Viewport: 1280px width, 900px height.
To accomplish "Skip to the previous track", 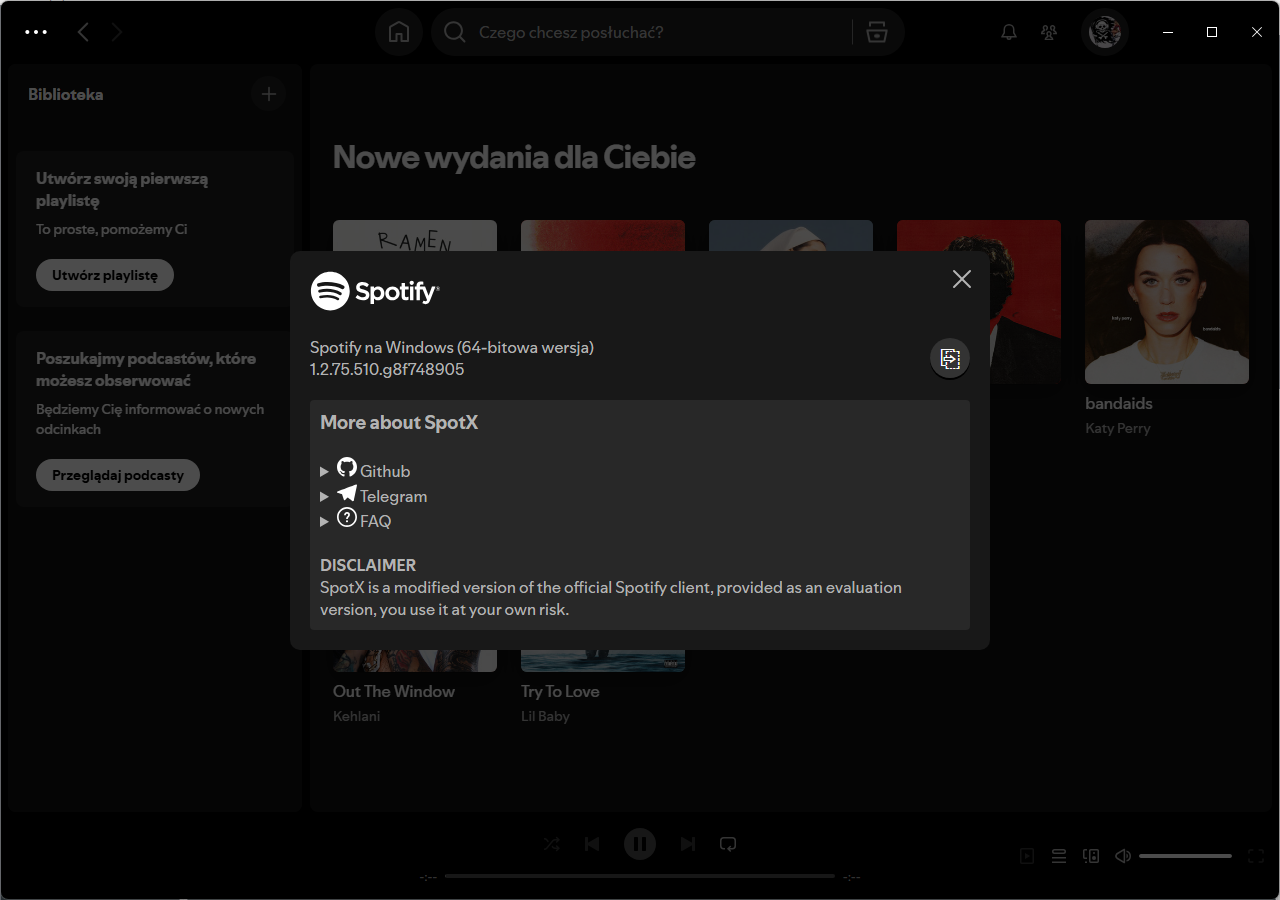I will [x=592, y=844].
